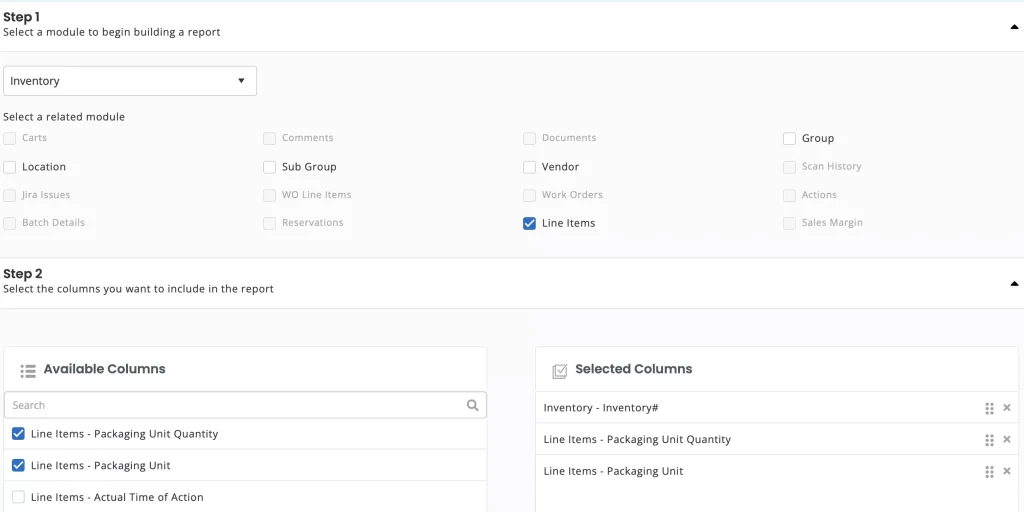Check the Group related module
This screenshot has width=1024, height=512.
coord(790,138)
